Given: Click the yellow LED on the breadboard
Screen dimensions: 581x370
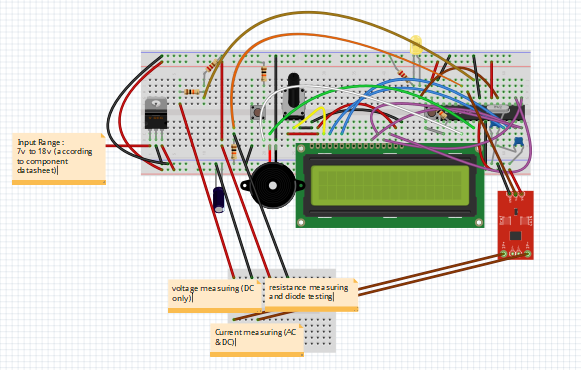Looking at the screenshot, I should [416, 45].
